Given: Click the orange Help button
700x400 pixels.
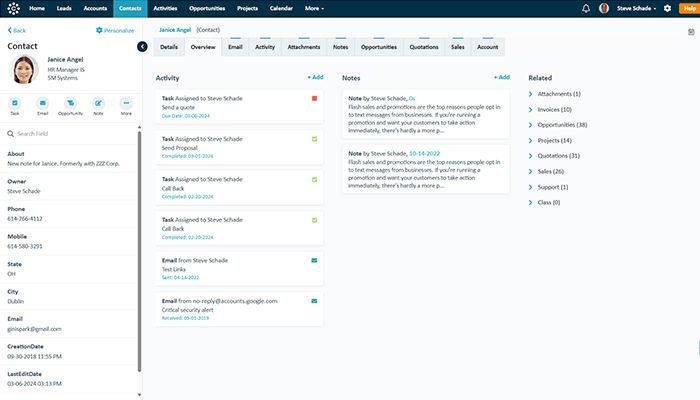Looking at the screenshot, I should click(x=689, y=8).
